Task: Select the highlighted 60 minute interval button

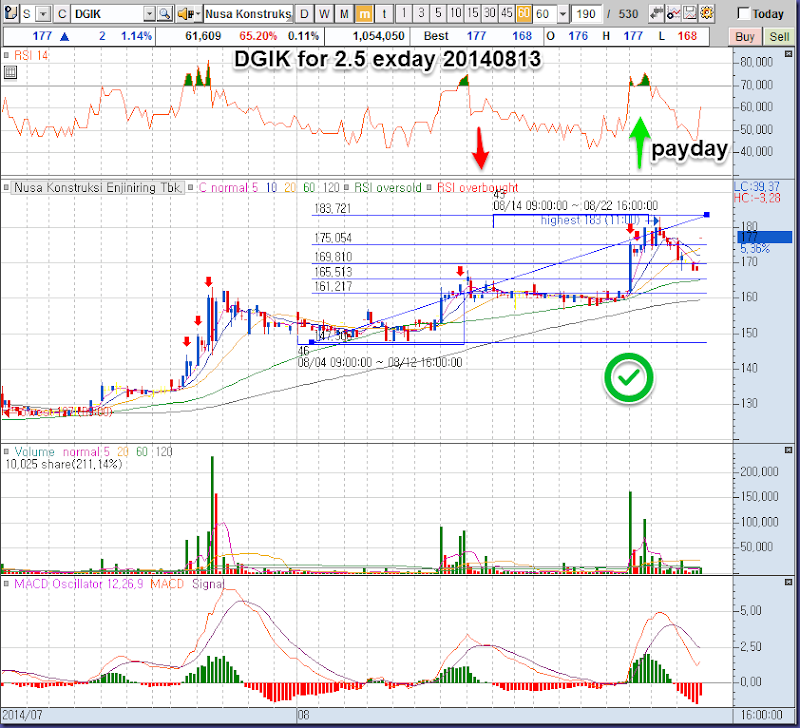Action: pos(523,13)
